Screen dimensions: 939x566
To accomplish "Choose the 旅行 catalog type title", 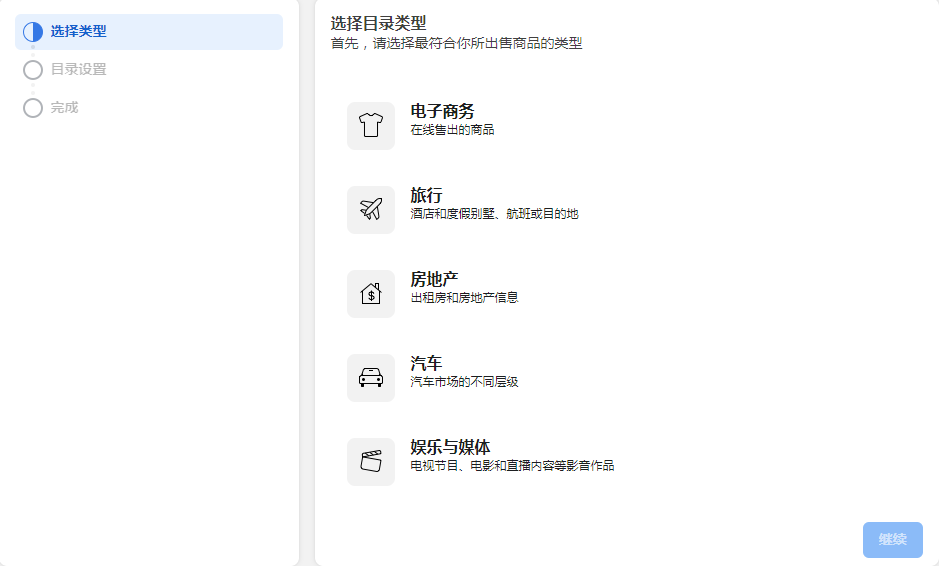I will coord(426,195).
